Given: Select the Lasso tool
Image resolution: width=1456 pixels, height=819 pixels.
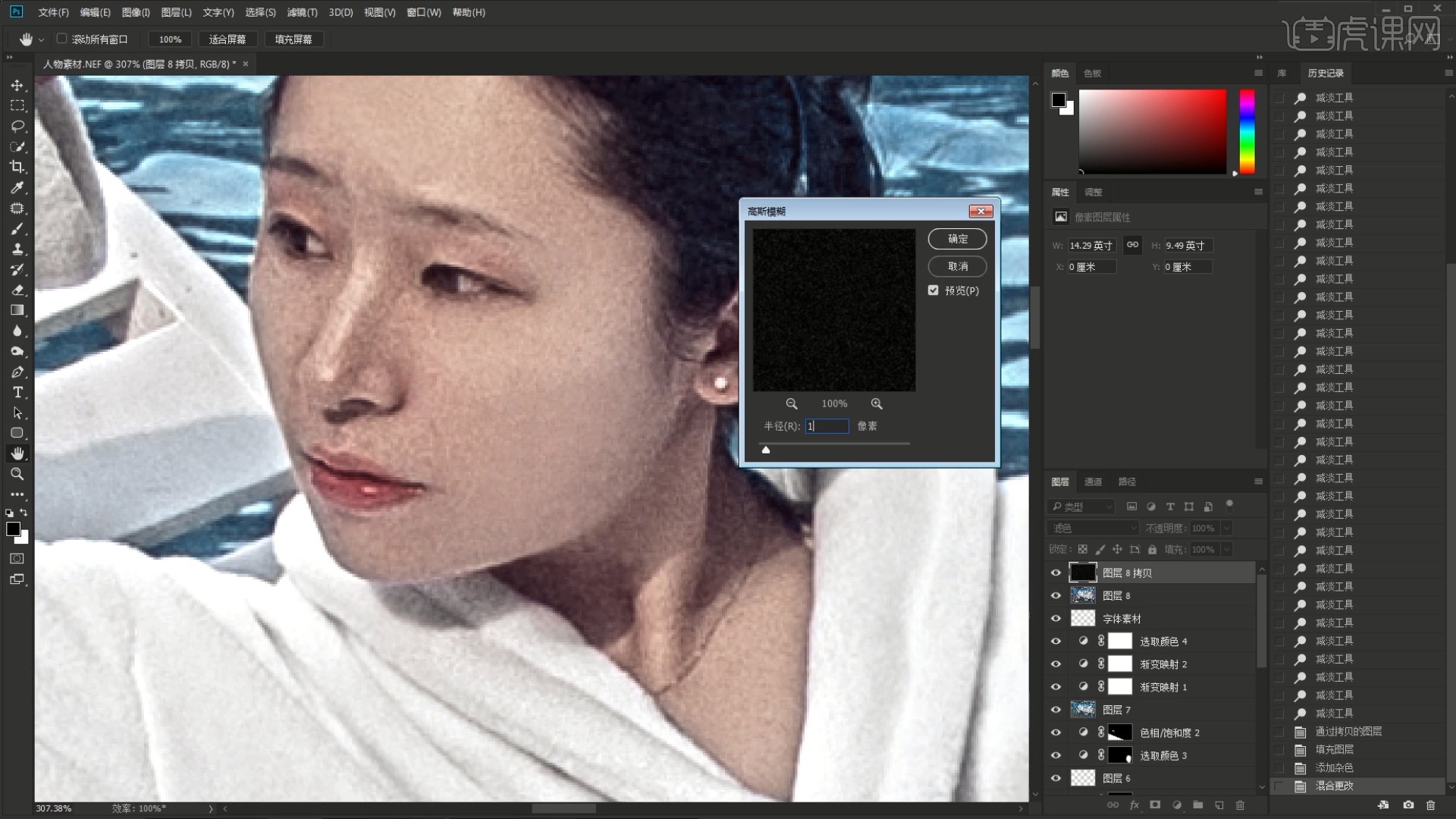Looking at the screenshot, I should (17, 126).
